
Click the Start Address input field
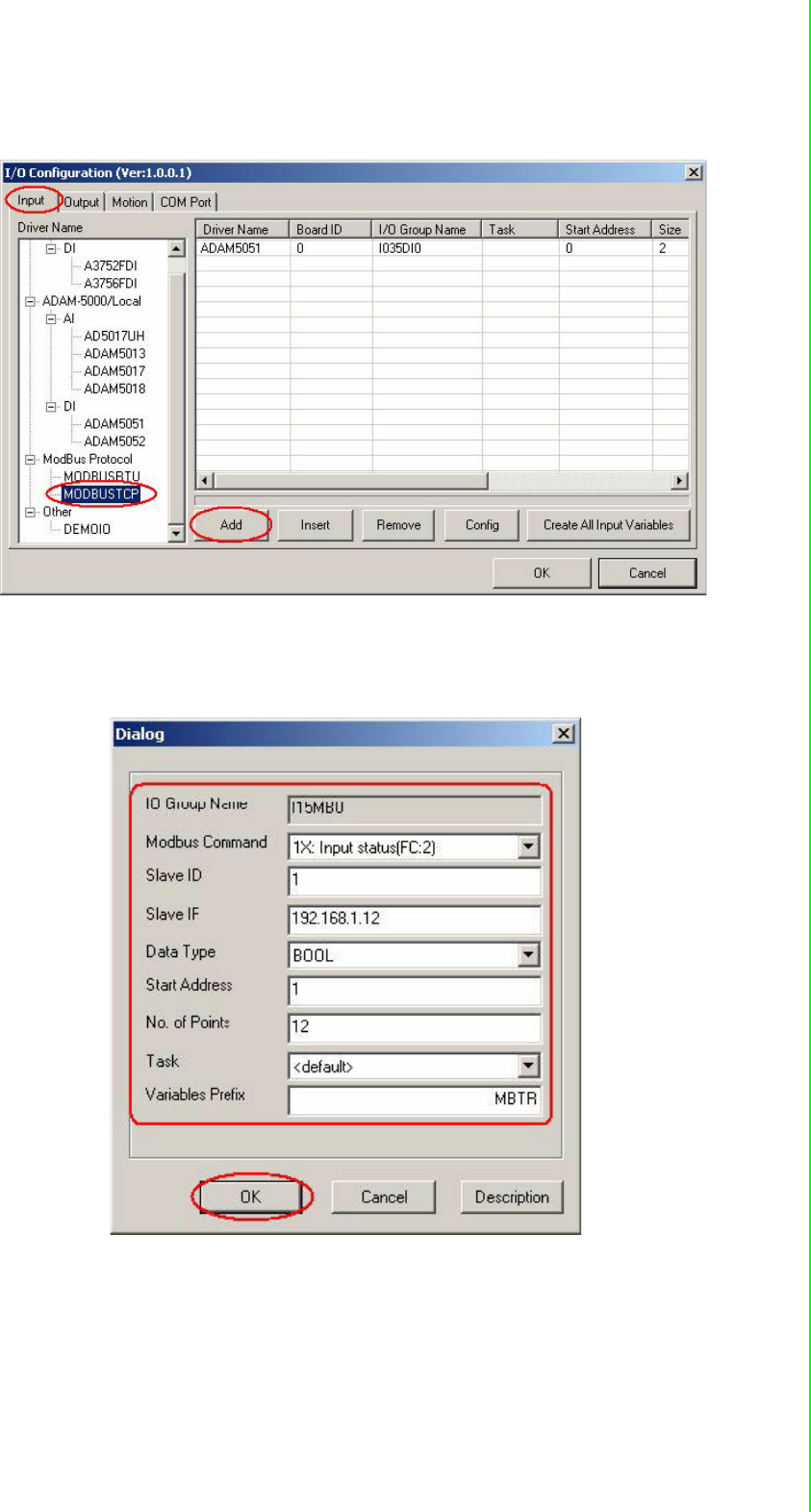pyautogui.click(x=415, y=990)
